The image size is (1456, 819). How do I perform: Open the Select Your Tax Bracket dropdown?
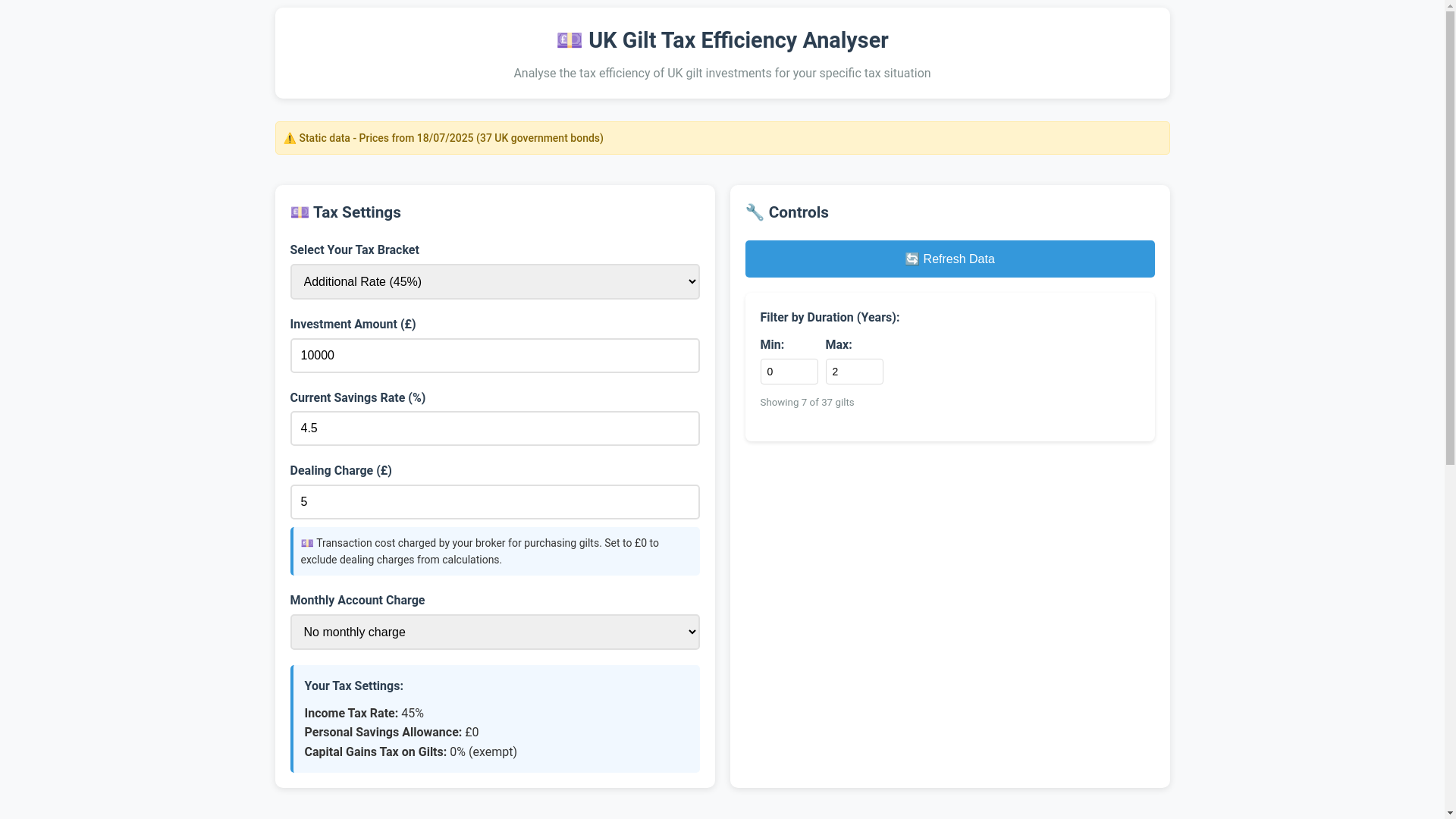494,281
